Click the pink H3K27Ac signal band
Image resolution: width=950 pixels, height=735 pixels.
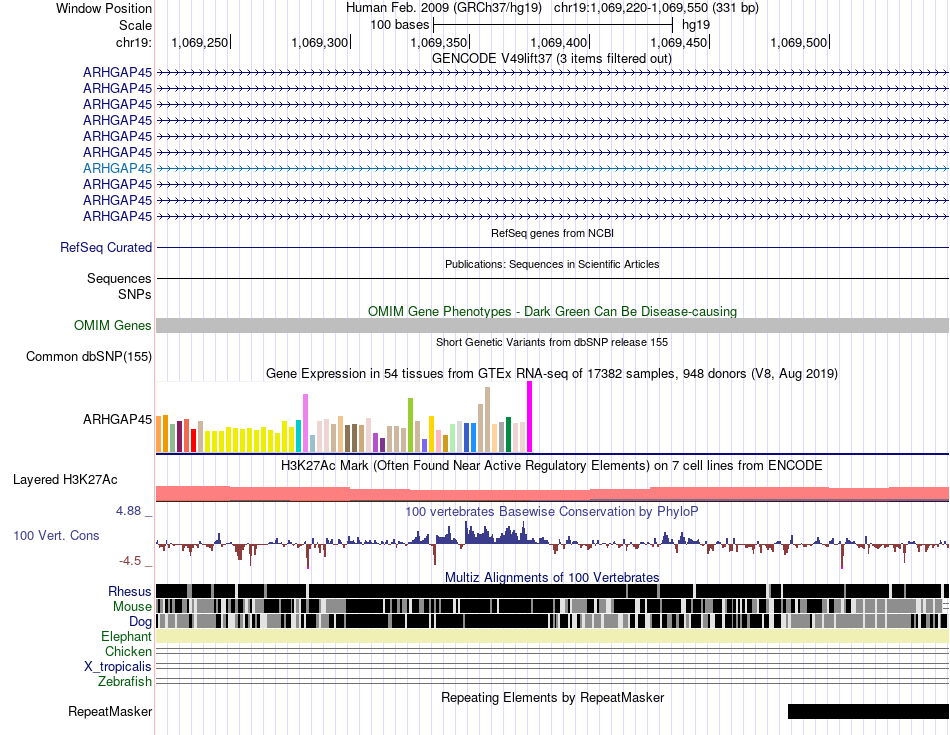[x=552, y=494]
